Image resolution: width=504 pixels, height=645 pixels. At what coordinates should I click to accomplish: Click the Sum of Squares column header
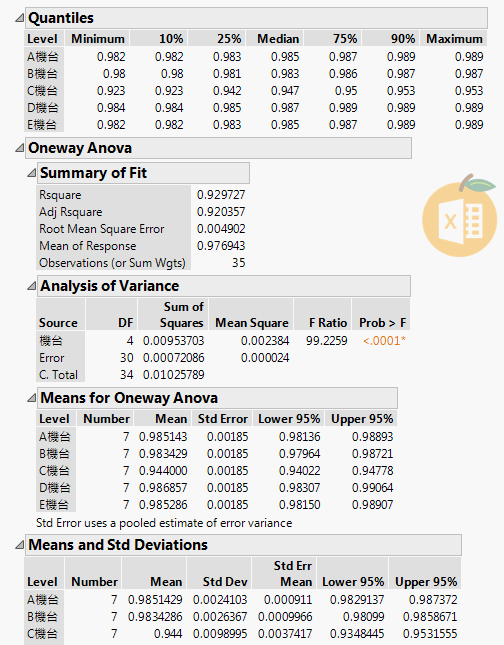click(183, 315)
